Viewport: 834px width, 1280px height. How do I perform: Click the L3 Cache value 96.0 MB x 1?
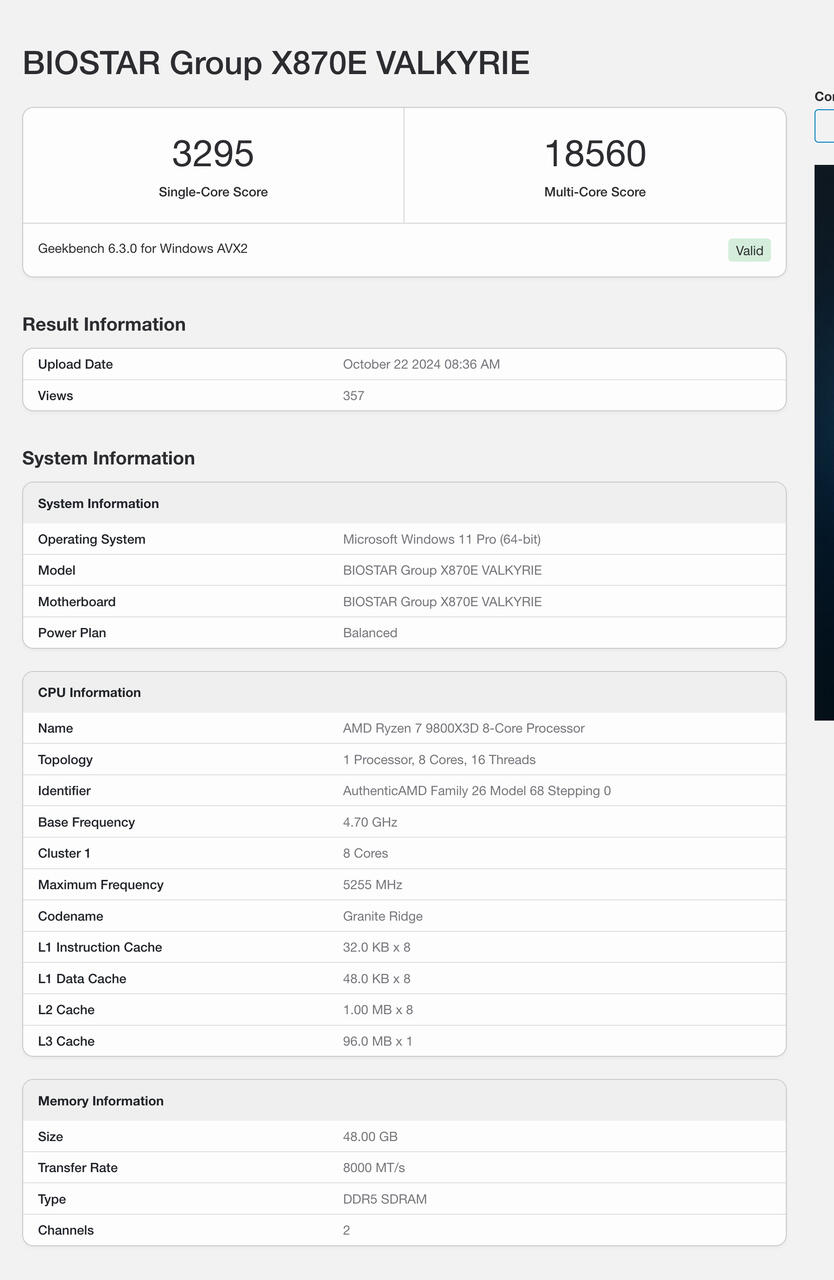[x=378, y=1041]
